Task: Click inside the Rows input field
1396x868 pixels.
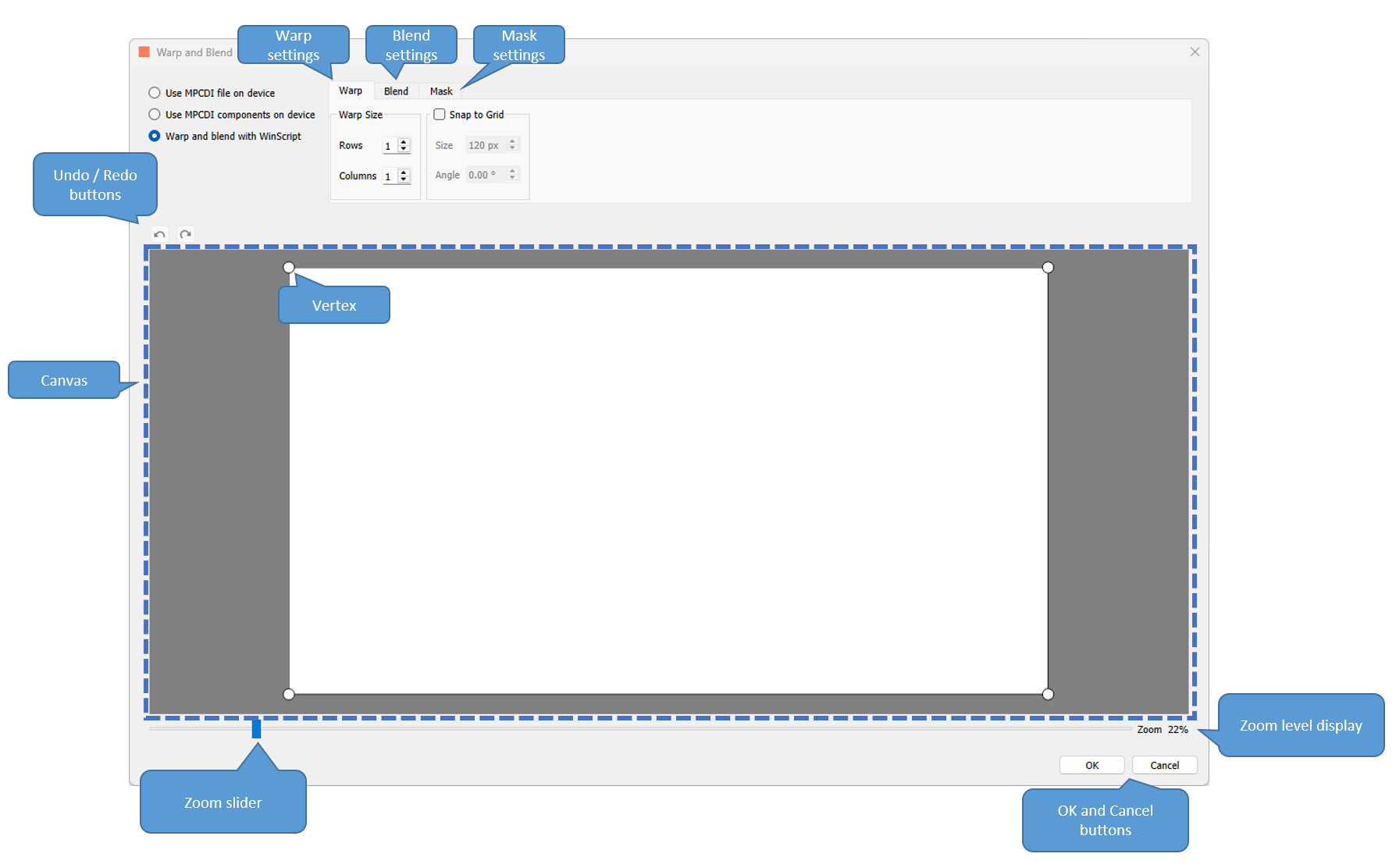Action: tap(389, 146)
